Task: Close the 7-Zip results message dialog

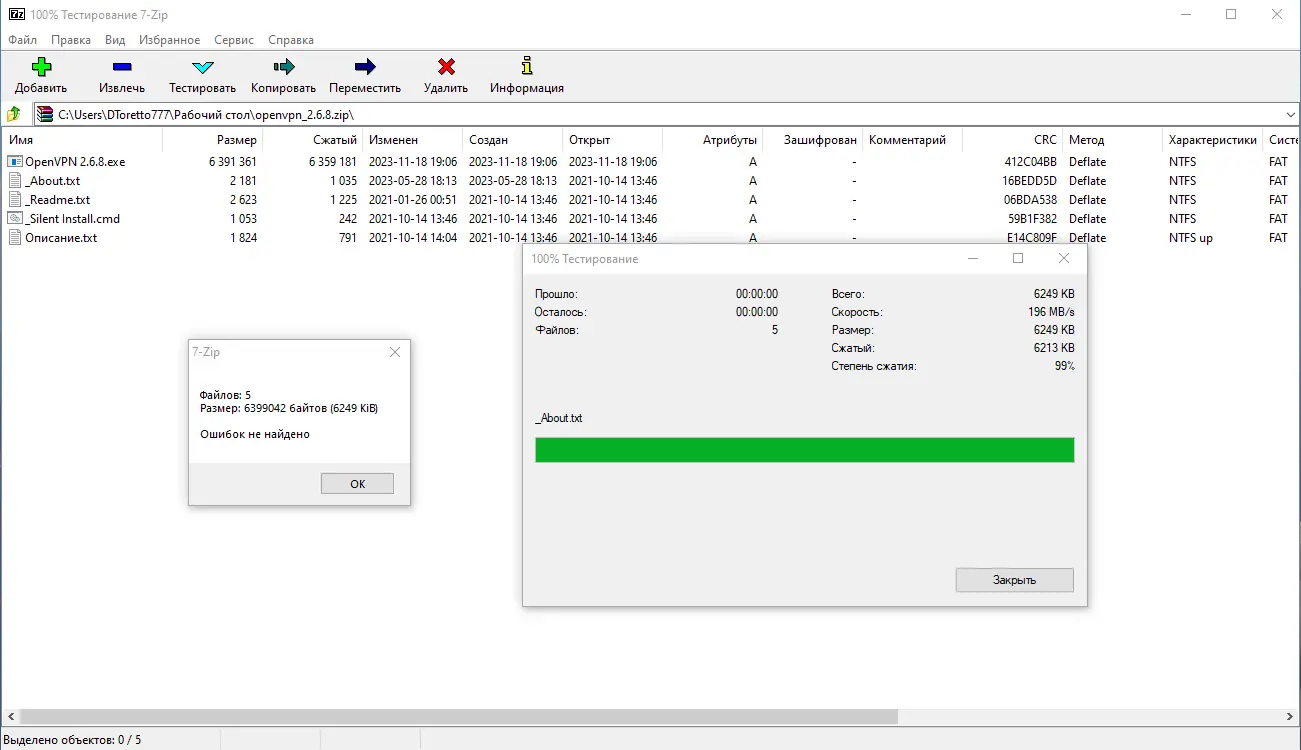Action: click(x=395, y=352)
